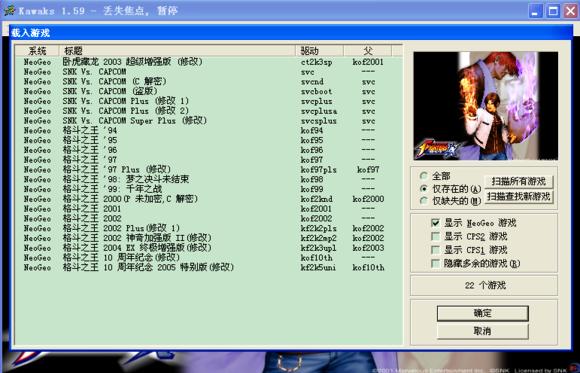
Task: Select the 格斗之王 2002 game row
Action: [208, 218]
